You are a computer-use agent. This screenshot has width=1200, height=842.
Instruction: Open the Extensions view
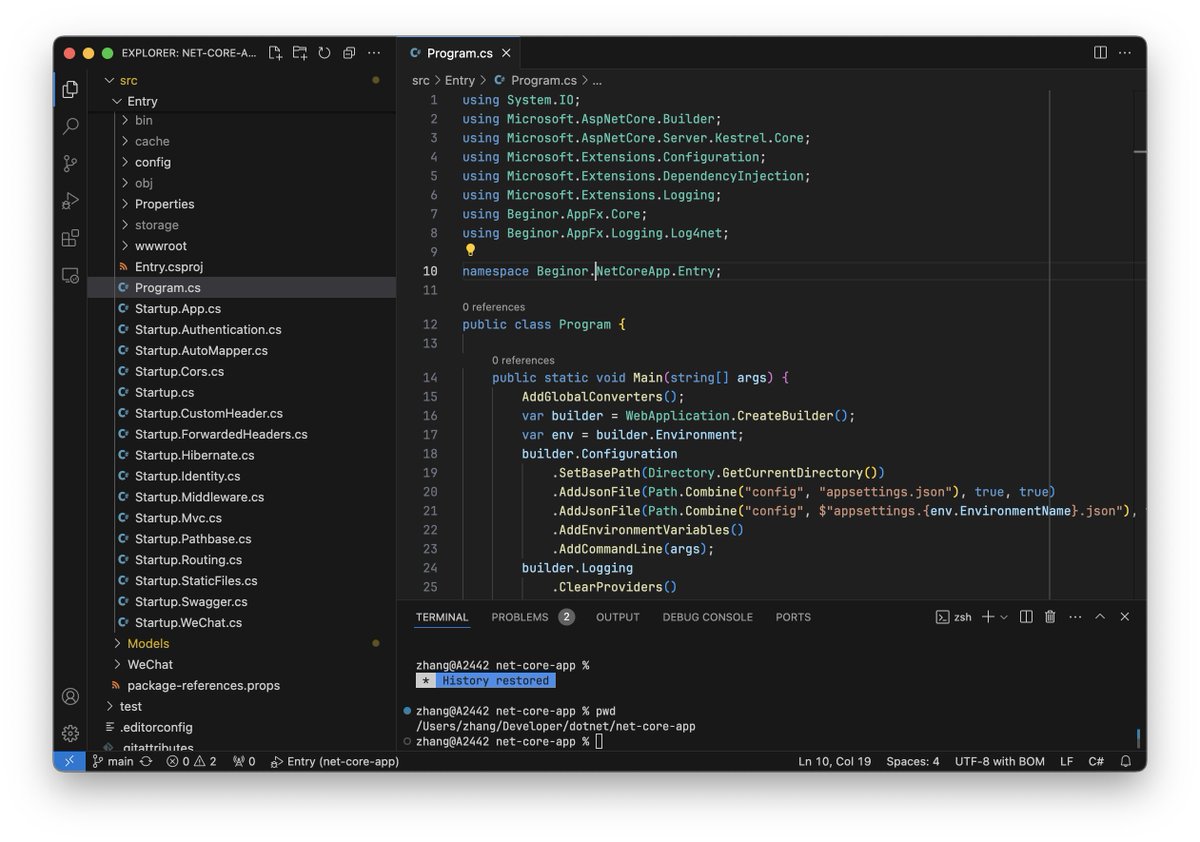pyautogui.click(x=70, y=238)
